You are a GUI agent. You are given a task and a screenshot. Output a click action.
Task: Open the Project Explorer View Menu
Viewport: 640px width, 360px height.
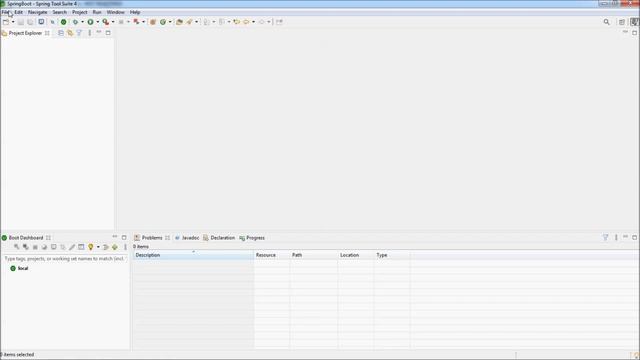tap(89, 33)
